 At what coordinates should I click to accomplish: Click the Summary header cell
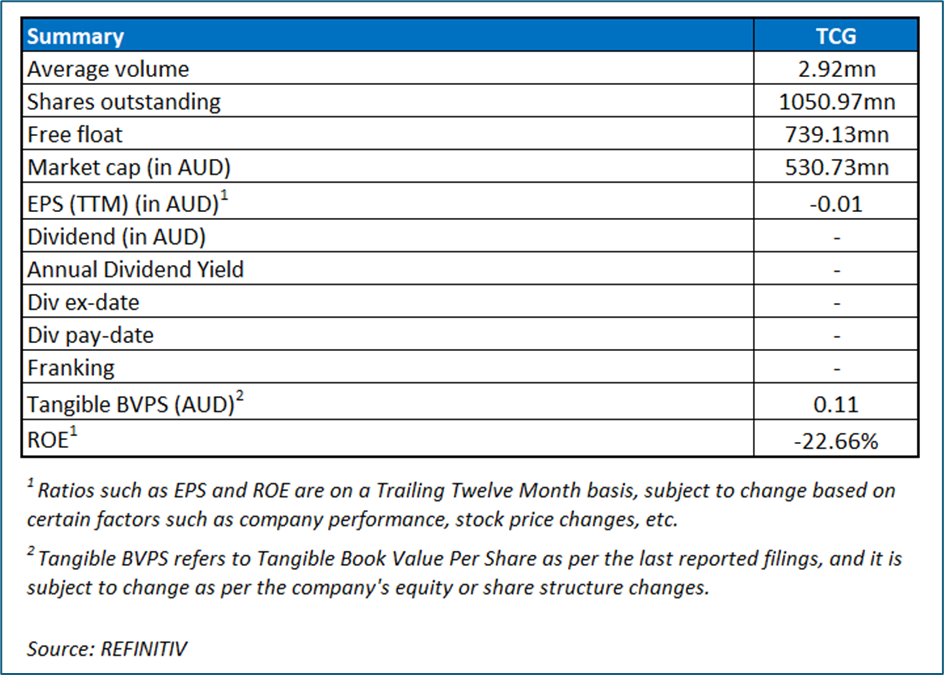click(x=76, y=37)
